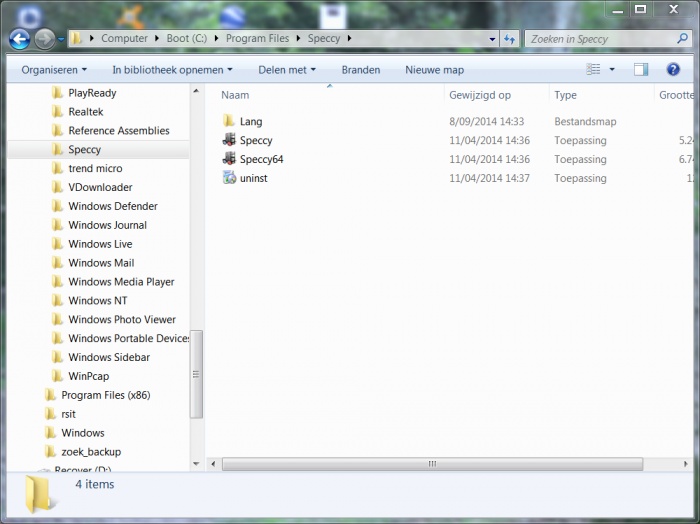The width and height of the screenshot is (700, 524).
Task: Select zoek_backup folder in the tree
Action: click(91, 452)
